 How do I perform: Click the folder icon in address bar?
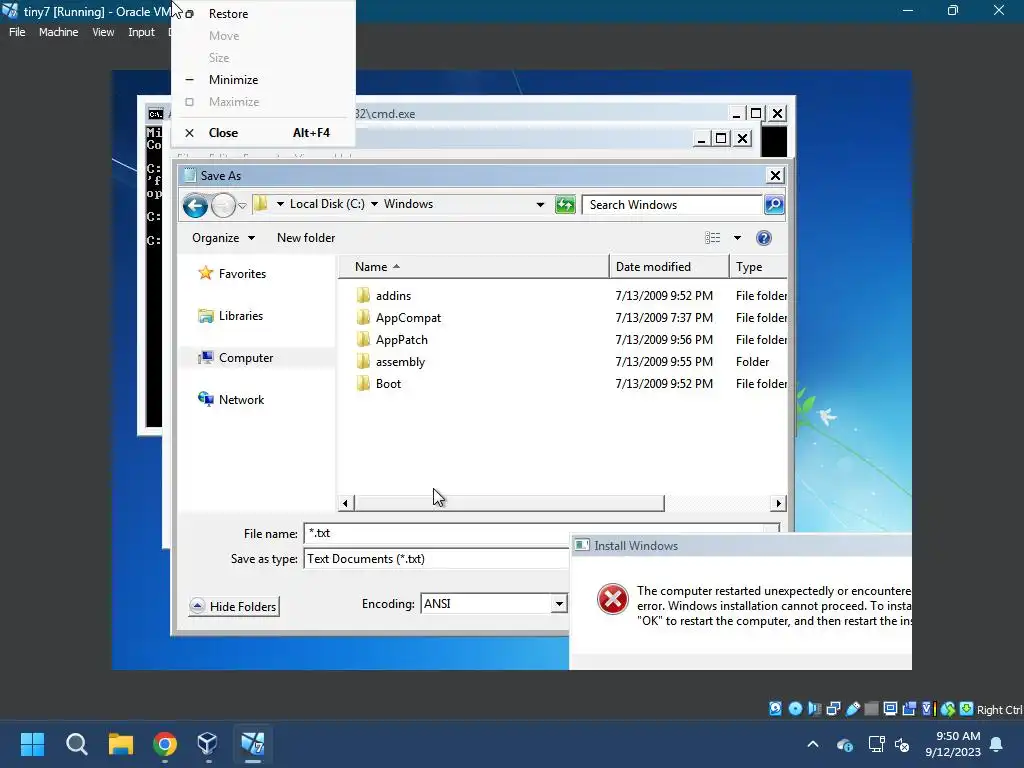pos(260,204)
